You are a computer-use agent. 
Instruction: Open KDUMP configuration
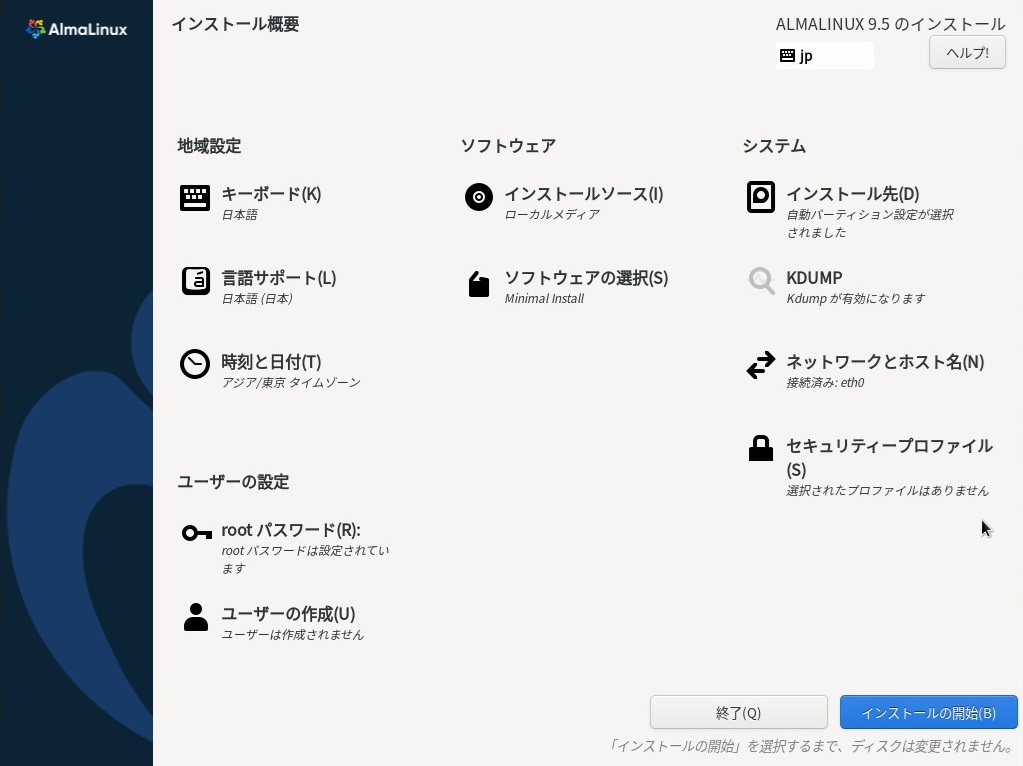click(x=814, y=278)
